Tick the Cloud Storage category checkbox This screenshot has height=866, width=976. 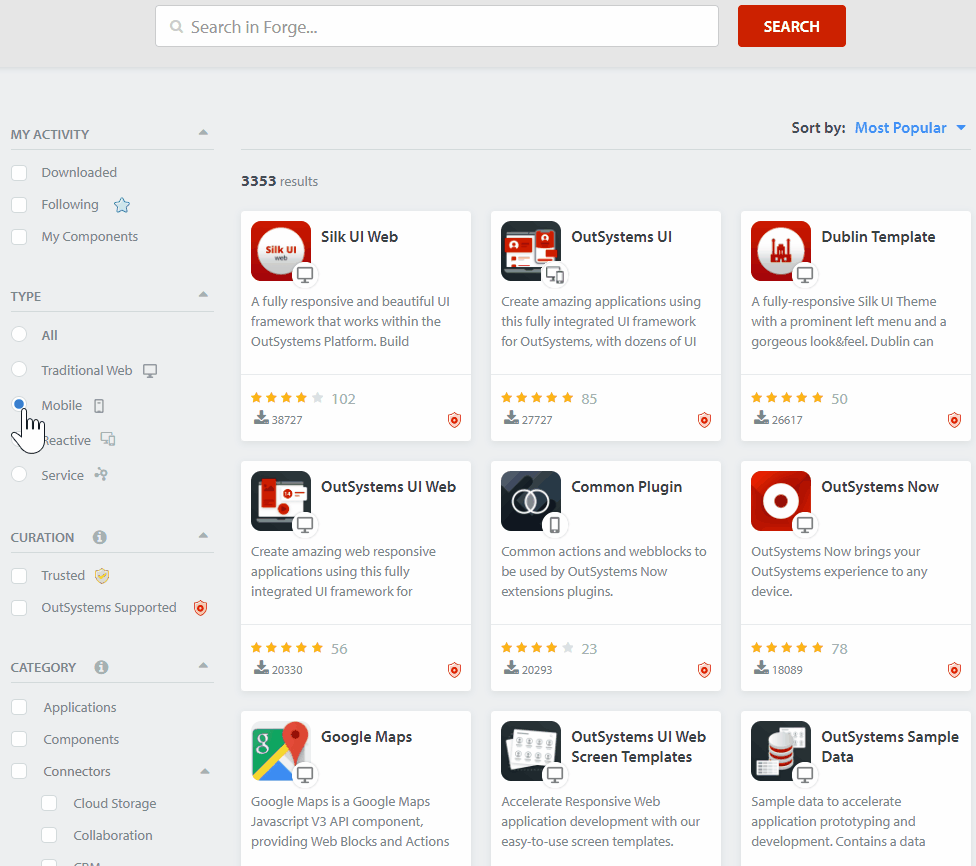[49, 804]
